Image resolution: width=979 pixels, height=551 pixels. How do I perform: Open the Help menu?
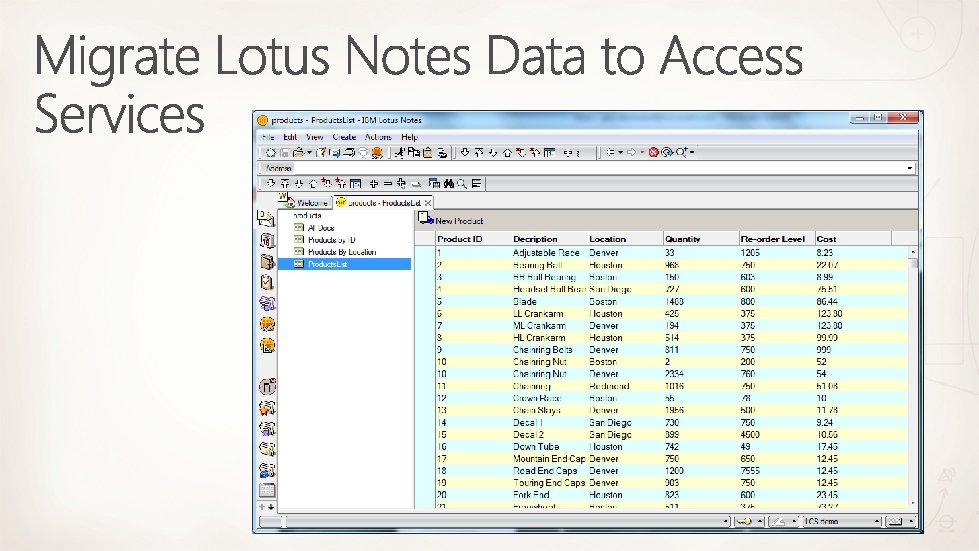[409, 137]
